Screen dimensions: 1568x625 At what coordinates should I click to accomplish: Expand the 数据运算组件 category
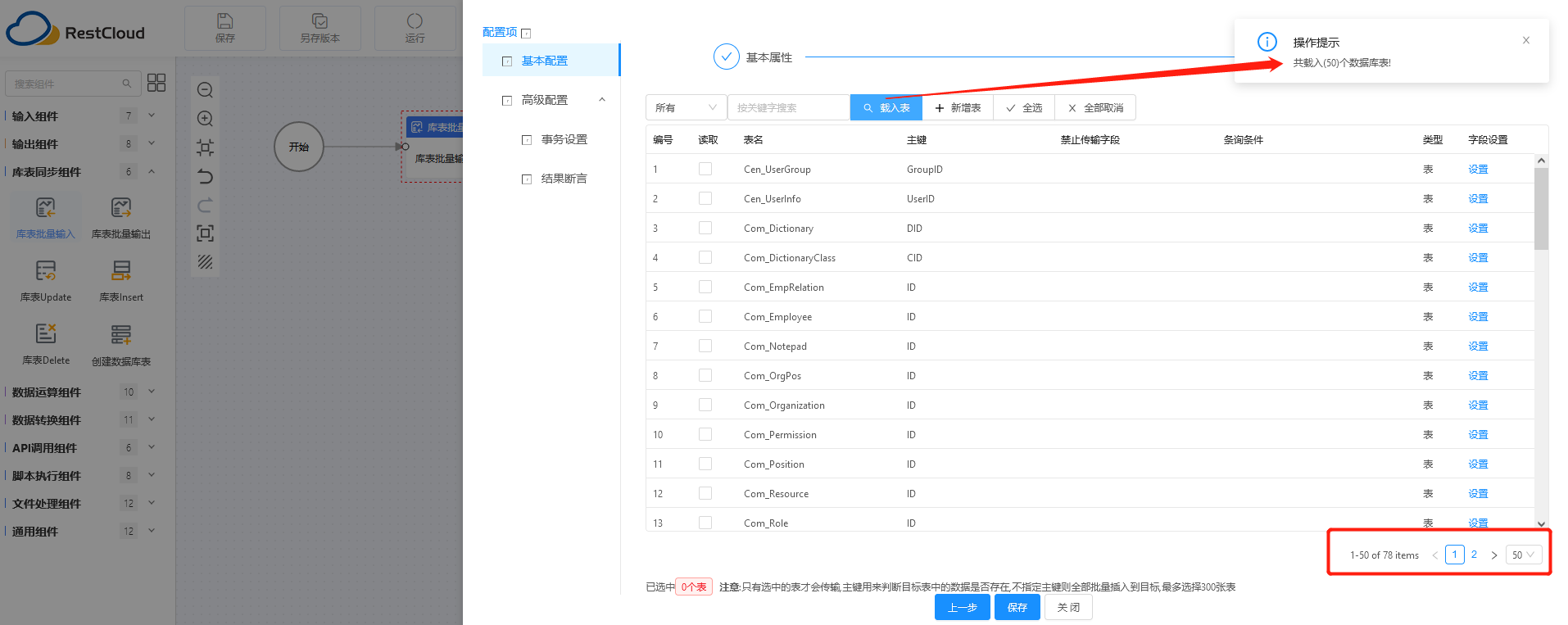(x=152, y=392)
